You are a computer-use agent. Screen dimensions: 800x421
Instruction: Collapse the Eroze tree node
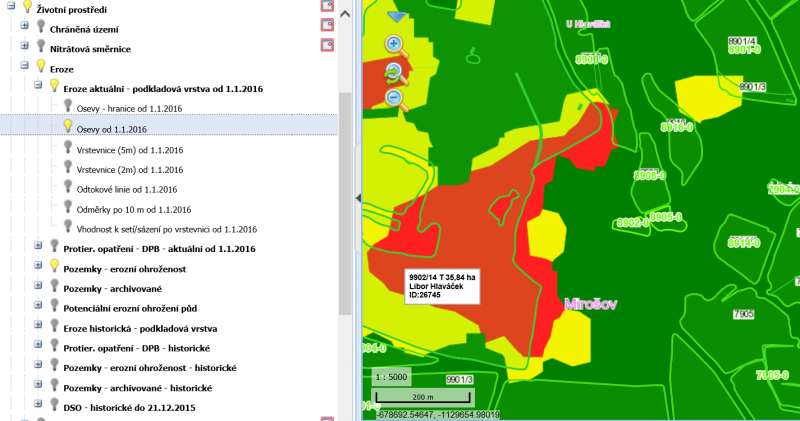[24, 66]
